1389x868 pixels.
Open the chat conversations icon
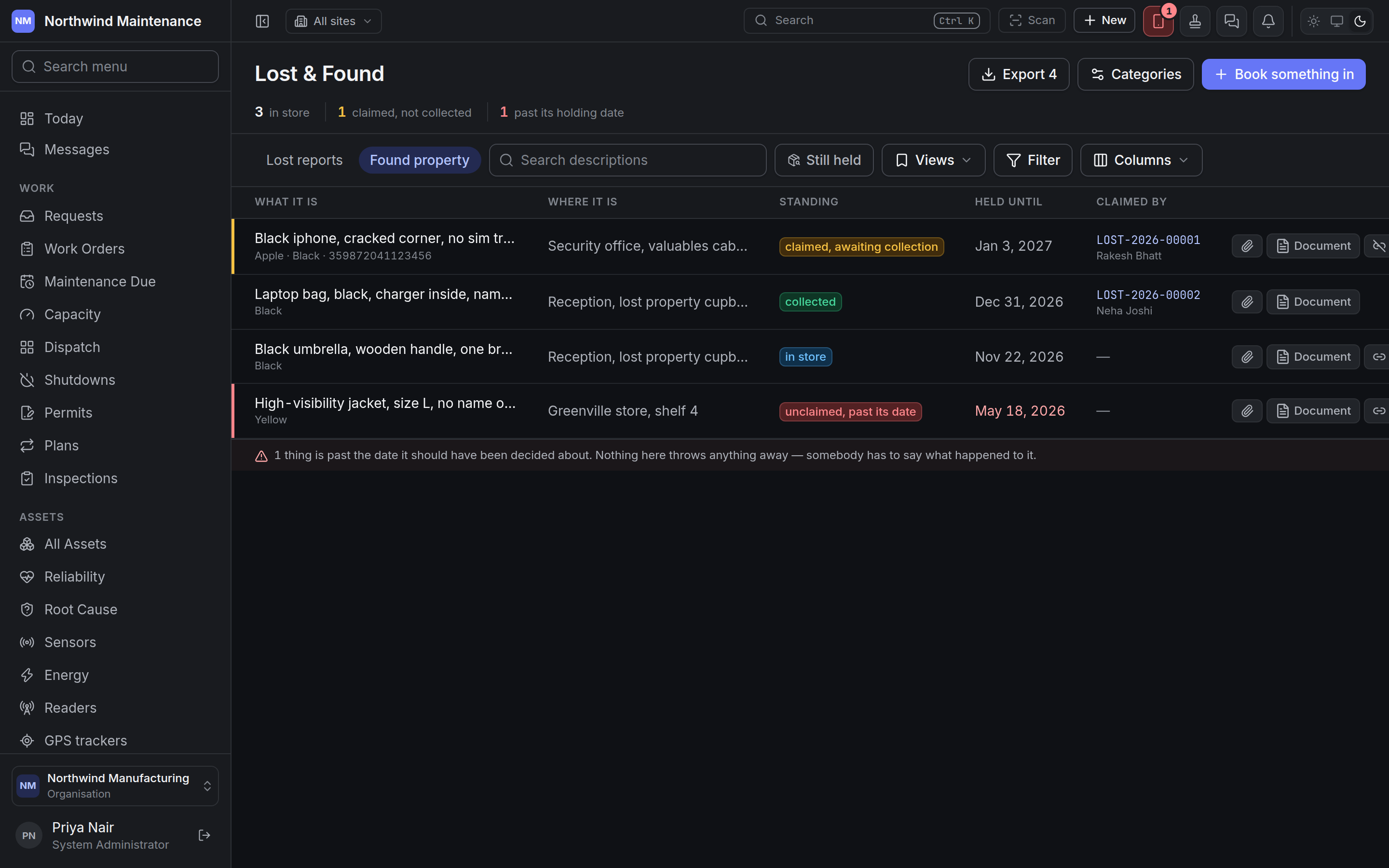1231,21
